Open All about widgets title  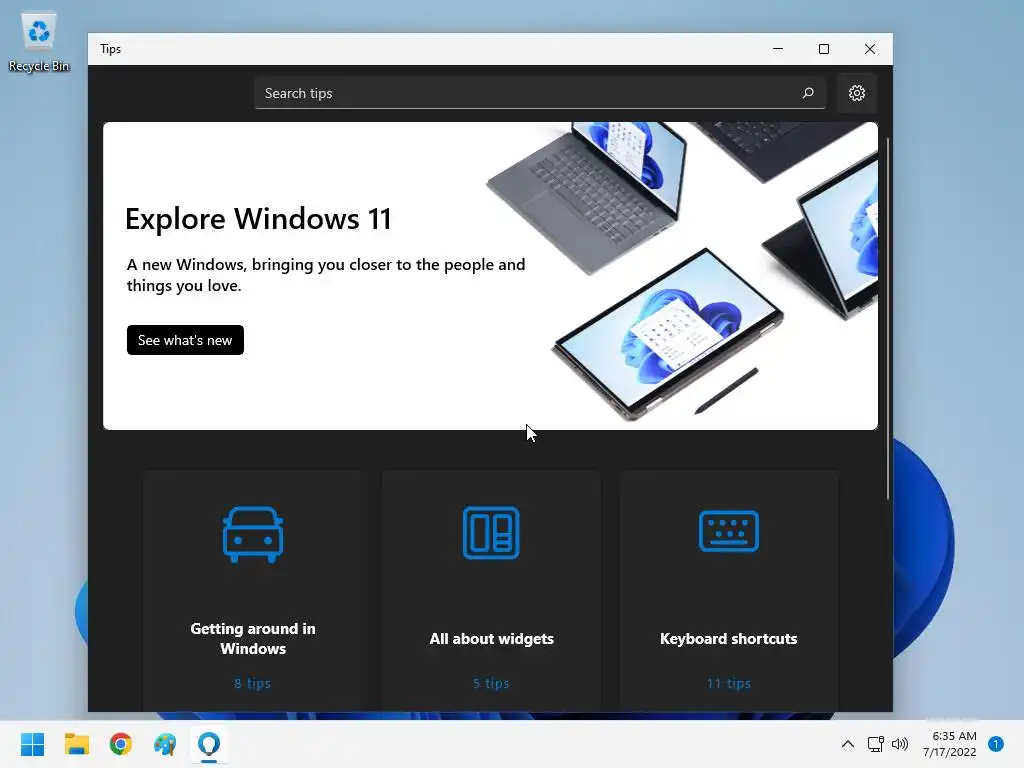[x=491, y=638]
